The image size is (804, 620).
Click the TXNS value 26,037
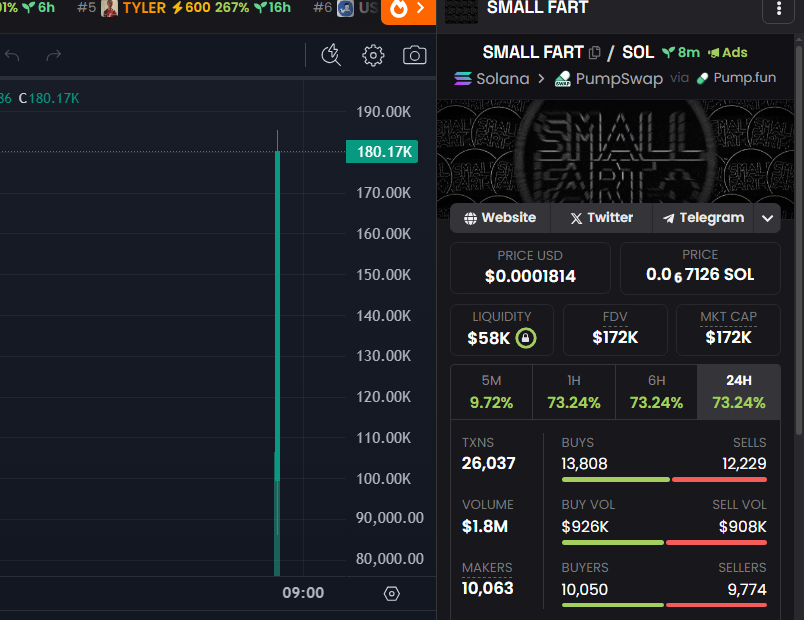click(x=488, y=463)
